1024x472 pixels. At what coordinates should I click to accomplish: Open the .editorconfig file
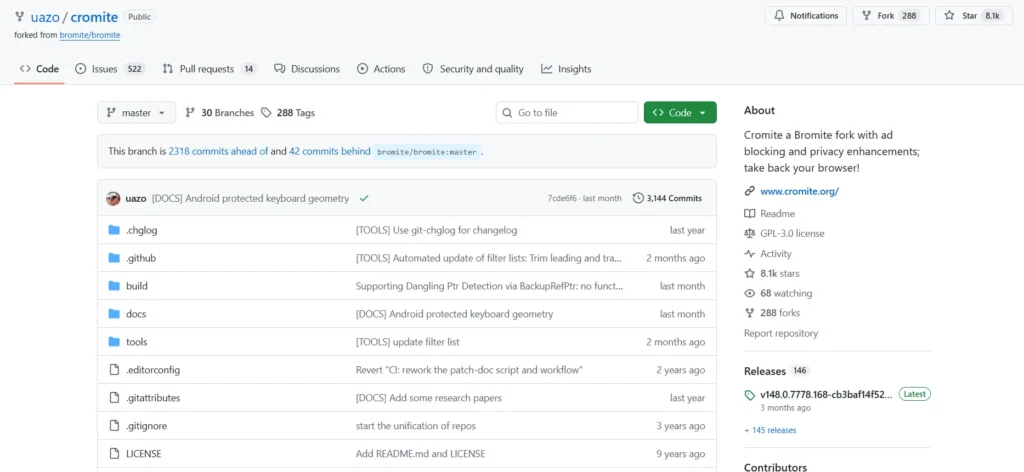pyautogui.click(x=153, y=370)
